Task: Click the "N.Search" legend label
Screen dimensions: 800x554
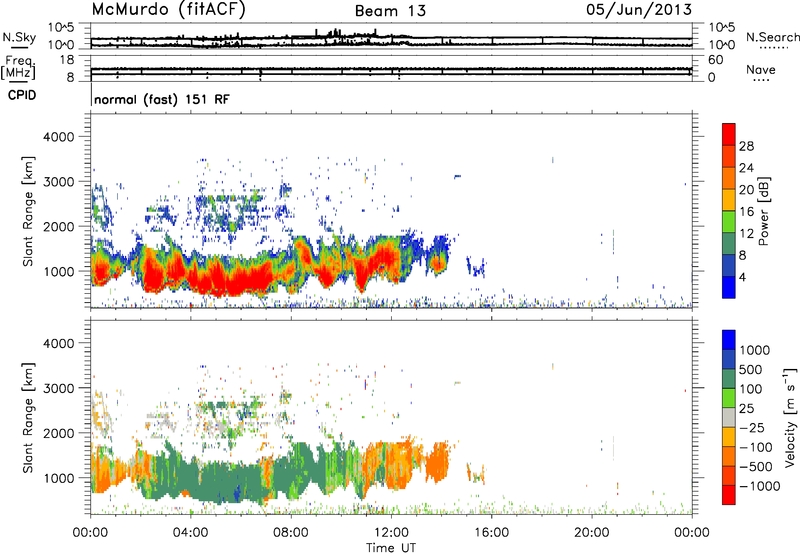Action: [x=772, y=37]
